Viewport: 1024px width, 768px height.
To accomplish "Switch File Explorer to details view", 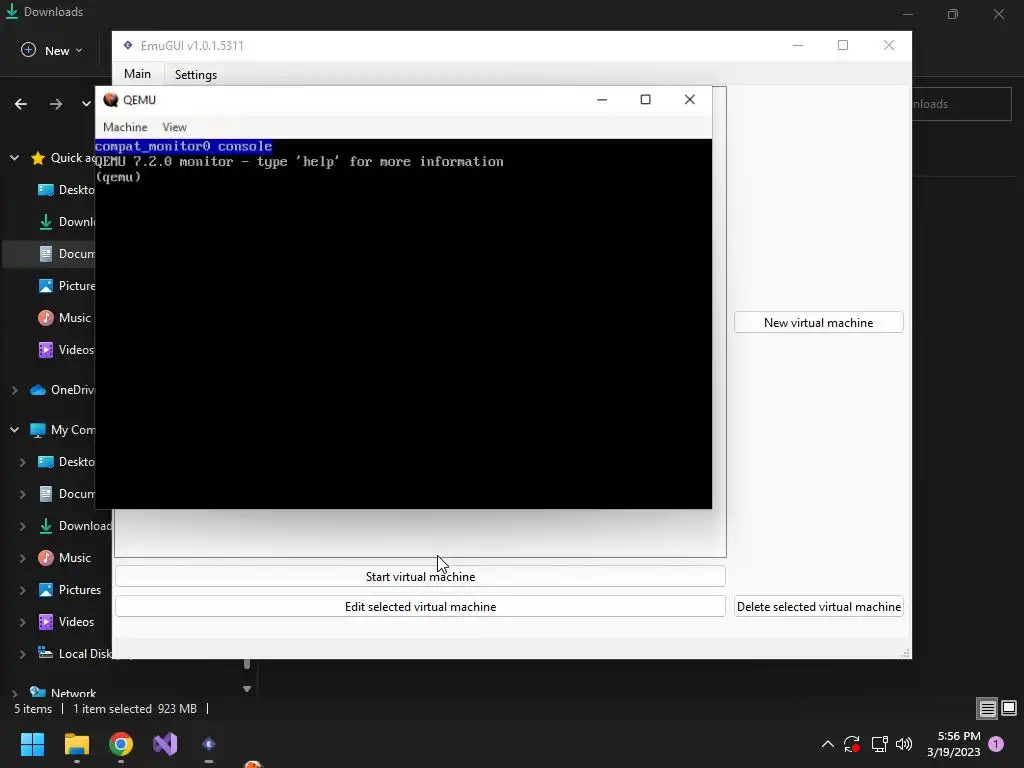I will click(x=987, y=708).
